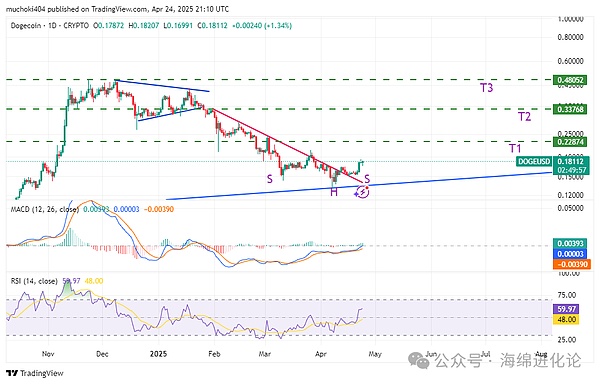Click the TradingView logo

pyautogui.click(x=35, y=373)
